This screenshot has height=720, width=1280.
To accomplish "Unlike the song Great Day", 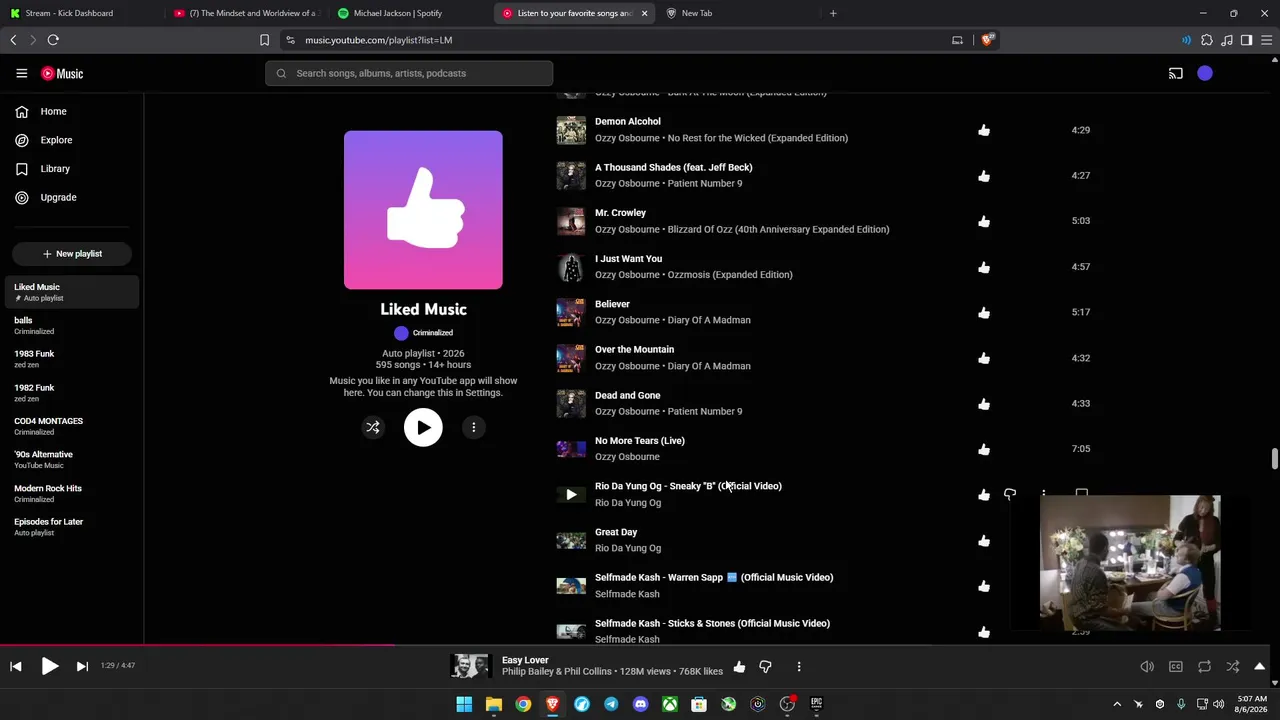I will click(984, 541).
